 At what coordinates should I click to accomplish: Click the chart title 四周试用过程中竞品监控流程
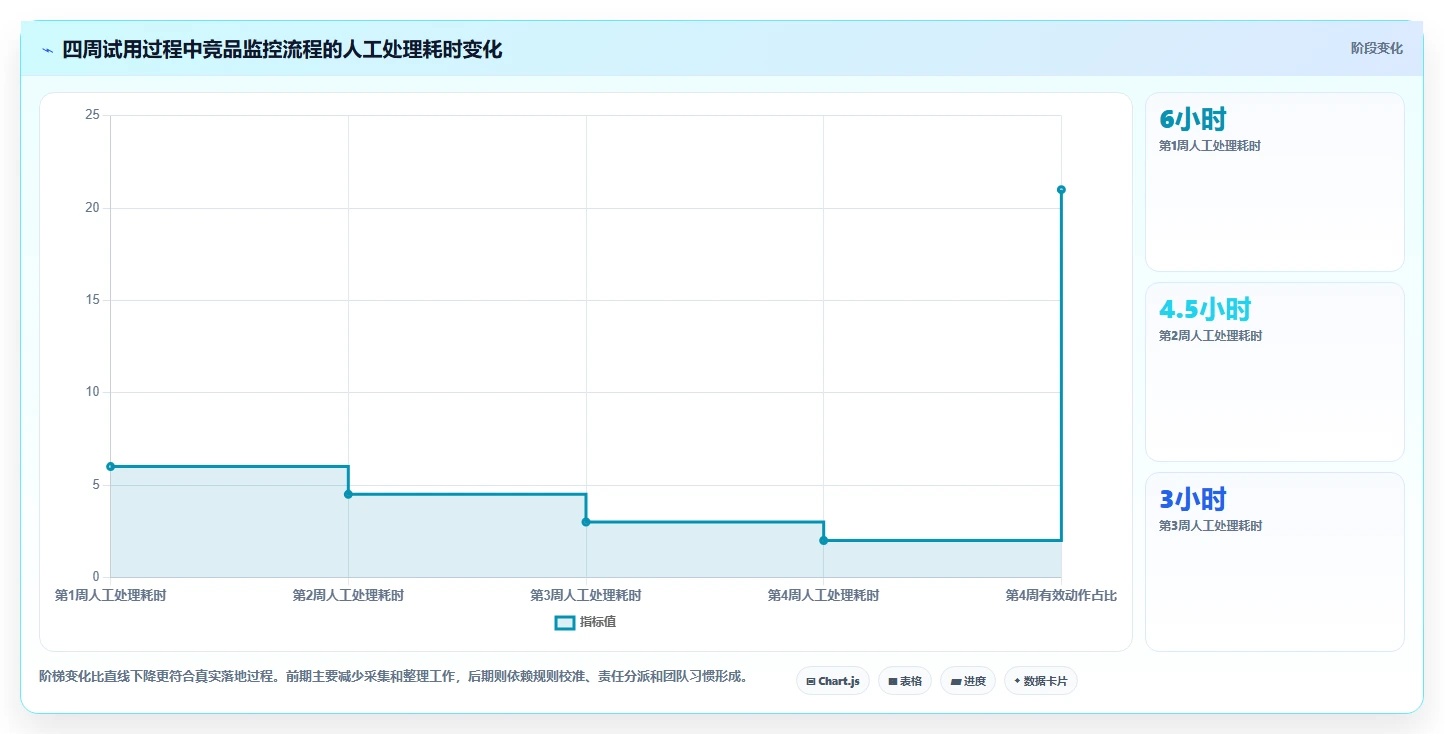click(282, 49)
